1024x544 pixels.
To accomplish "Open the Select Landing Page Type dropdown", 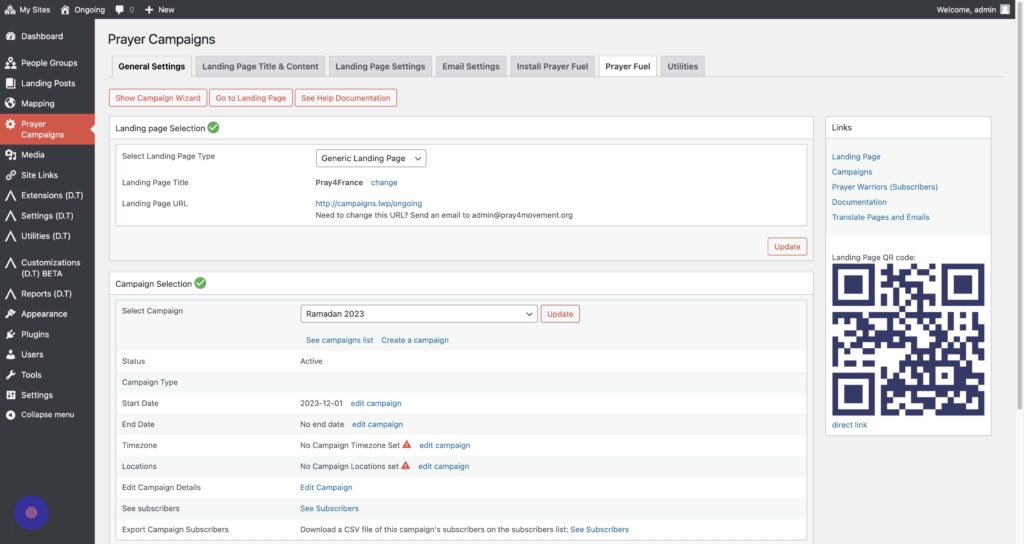I will (371, 158).
